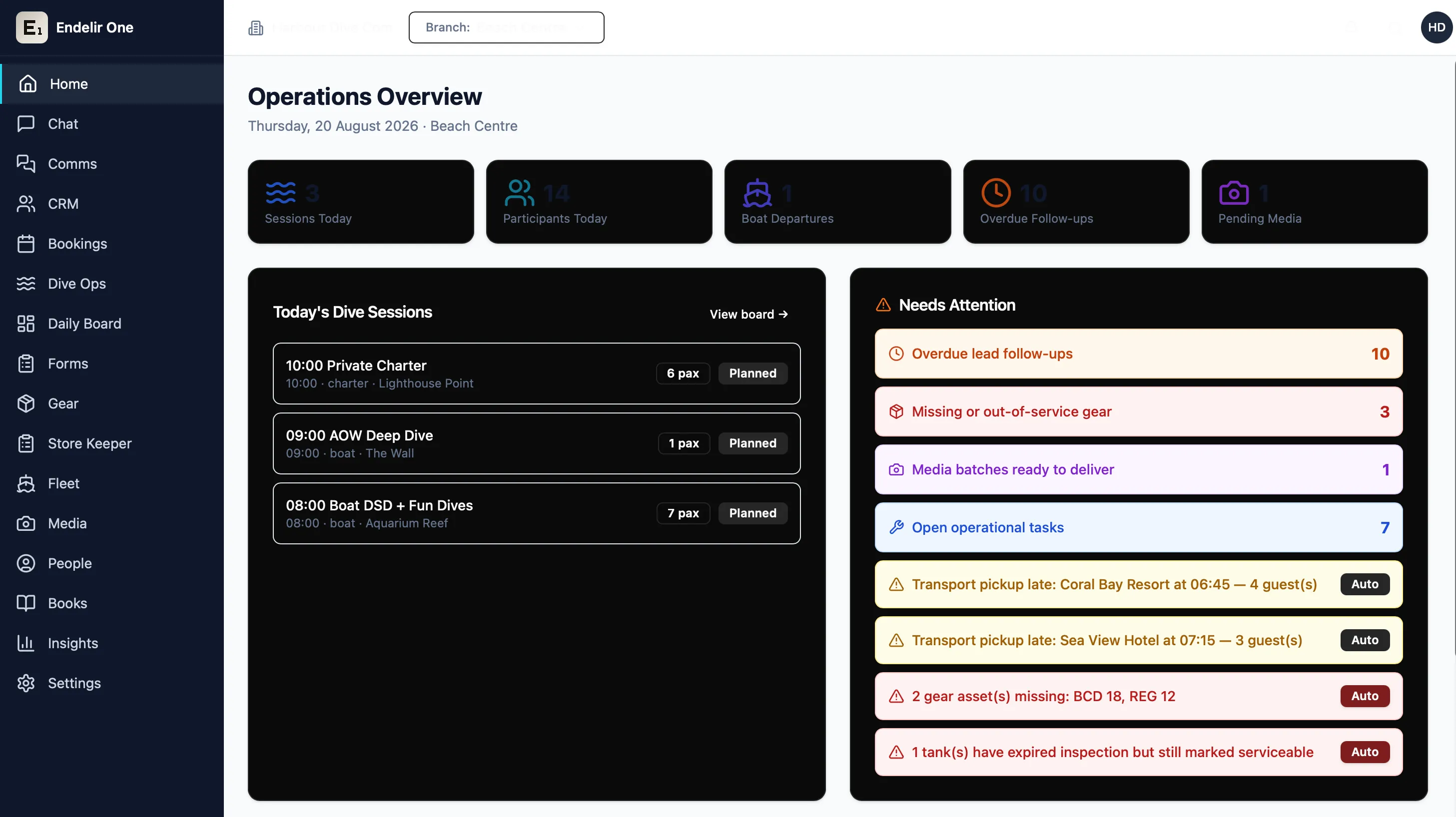Click the Bookings calendar icon
This screenshot has height=817, width=1456.
(x=26, y=244)
